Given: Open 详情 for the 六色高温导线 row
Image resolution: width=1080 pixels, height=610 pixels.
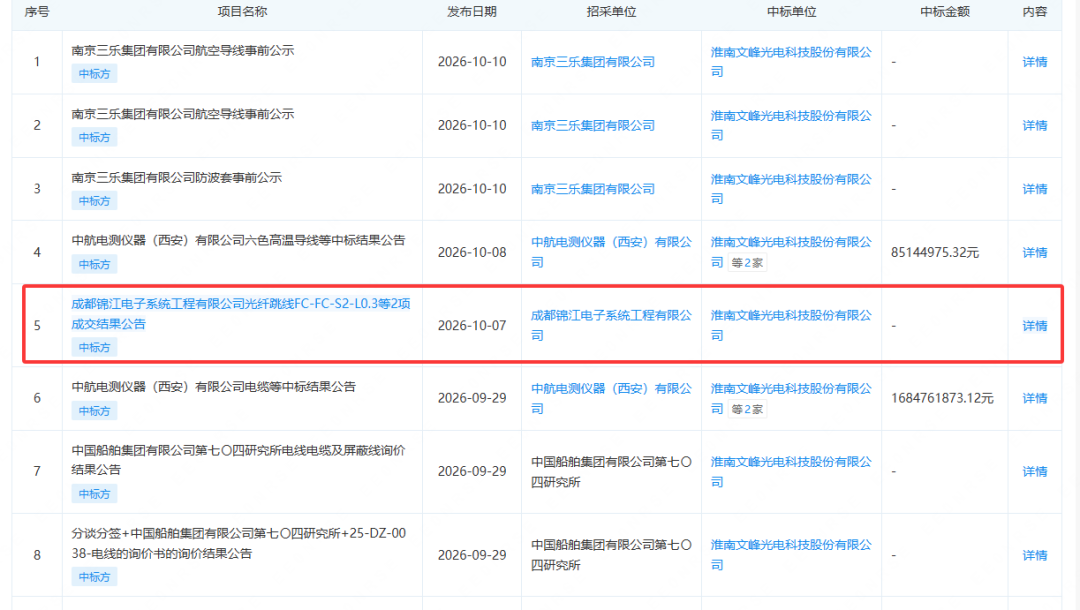Looking at the screenshot, I should [x=1035, y=253].
